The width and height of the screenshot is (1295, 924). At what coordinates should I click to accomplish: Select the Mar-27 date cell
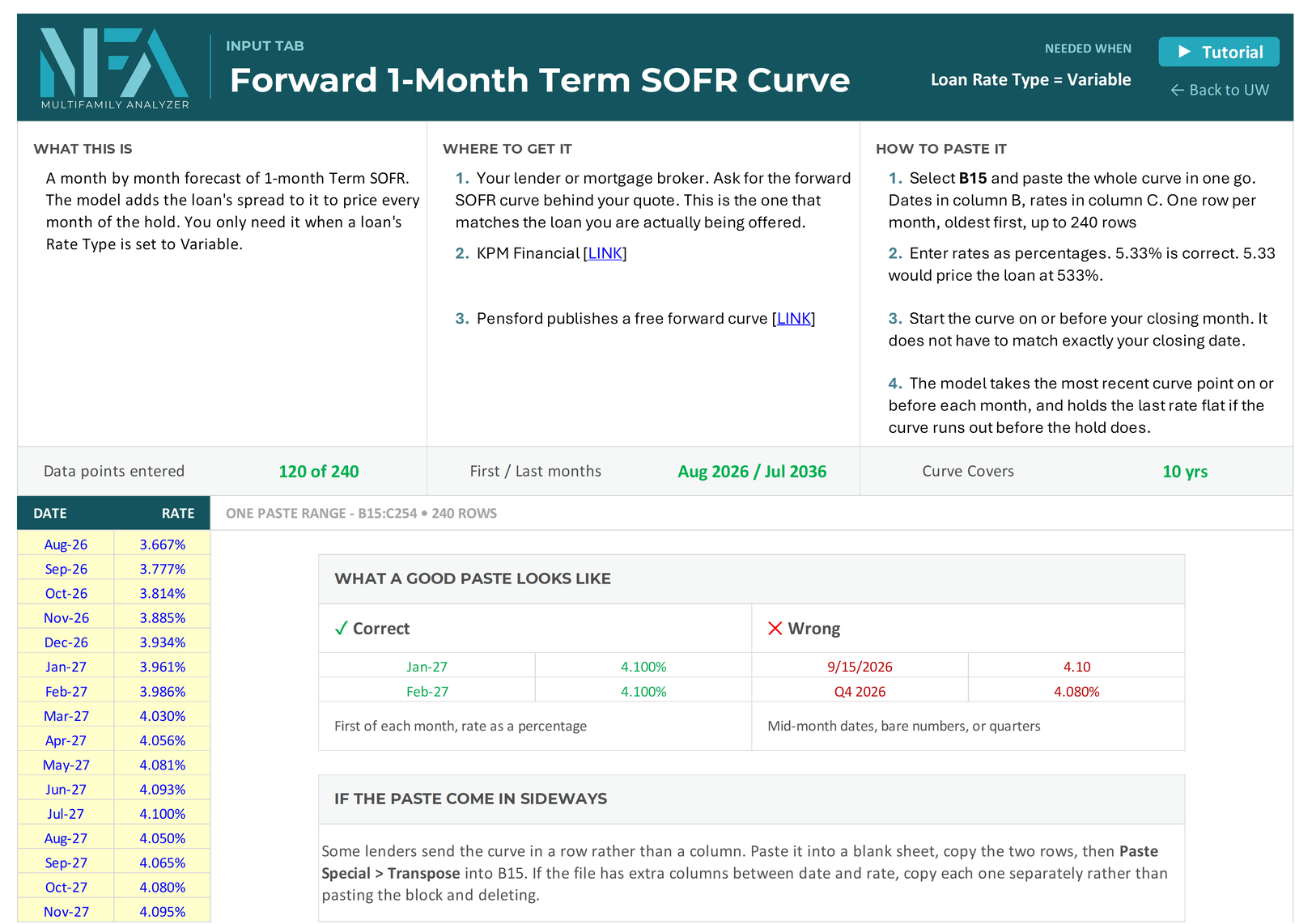pyautogui.click(x=66, y=716)
